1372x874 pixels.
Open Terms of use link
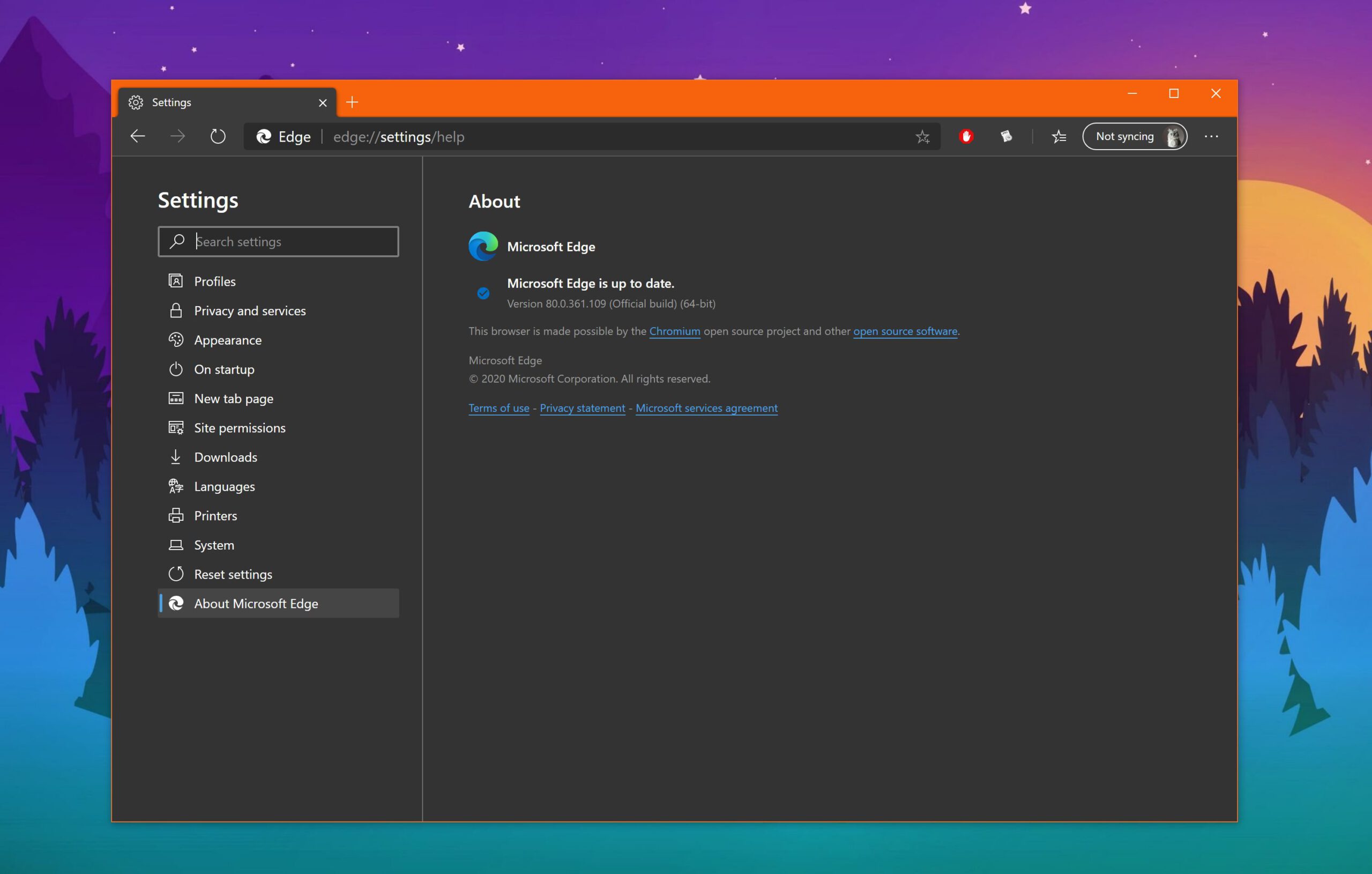point(498,408)
